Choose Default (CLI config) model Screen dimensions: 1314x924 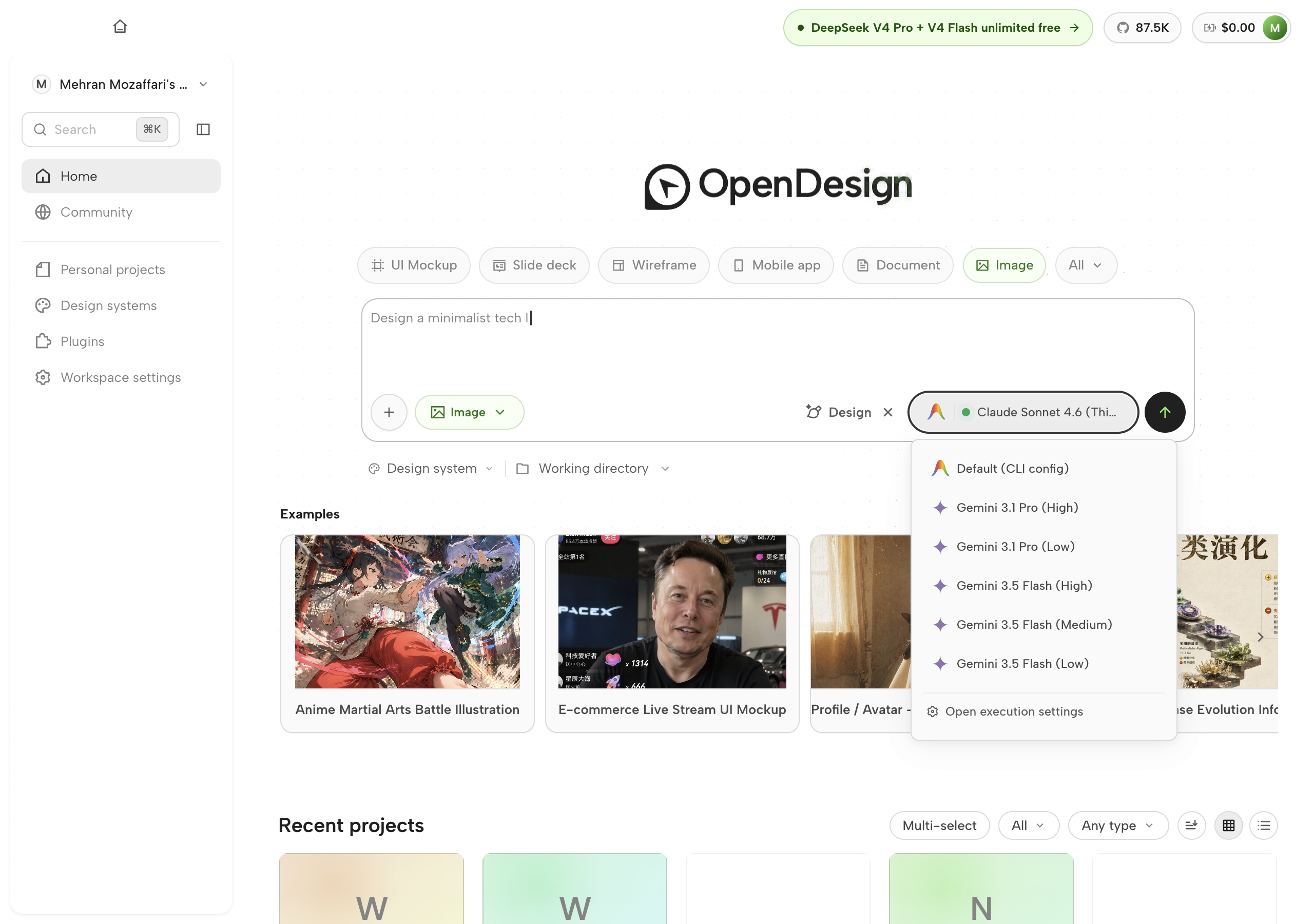(x=1044, y=468)
